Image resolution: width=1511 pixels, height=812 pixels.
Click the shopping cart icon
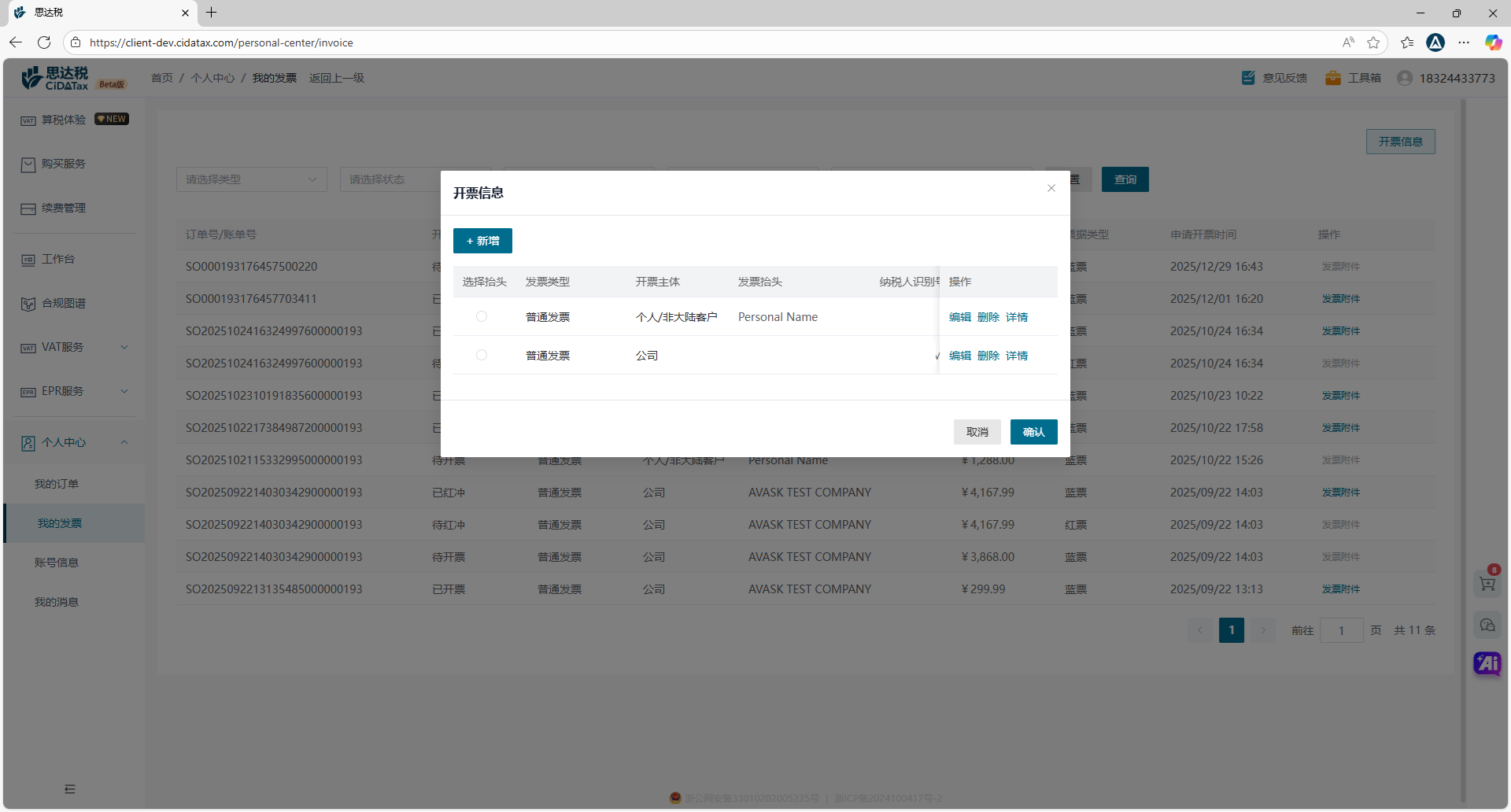(1487, 584)
